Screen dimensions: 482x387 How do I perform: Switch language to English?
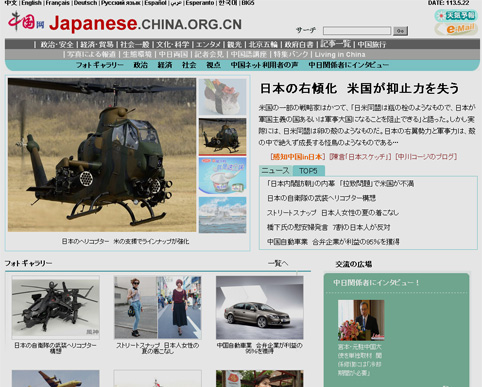(x=32, y=3)
